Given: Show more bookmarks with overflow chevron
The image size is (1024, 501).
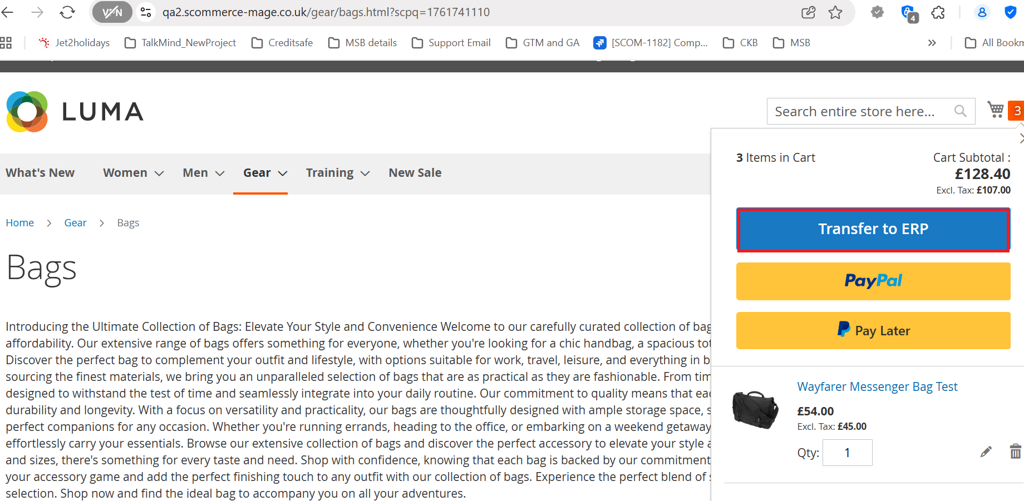Looking at the screenshot, I should point(932,43).
